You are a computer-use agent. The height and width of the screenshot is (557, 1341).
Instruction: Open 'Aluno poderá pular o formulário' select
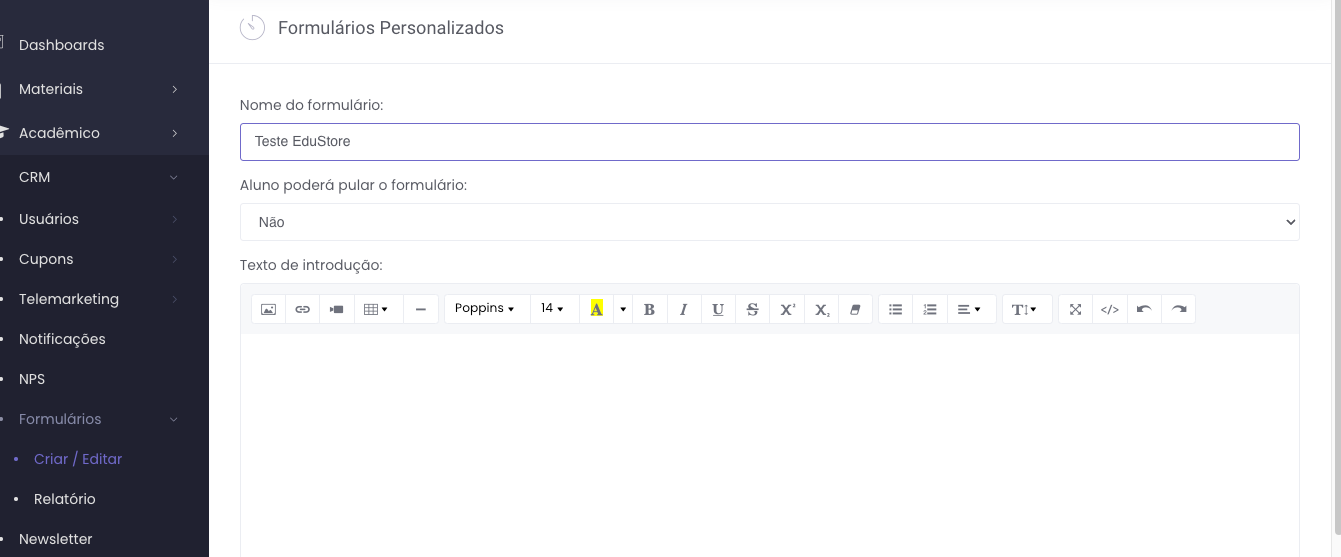click(x=769, y=222)
